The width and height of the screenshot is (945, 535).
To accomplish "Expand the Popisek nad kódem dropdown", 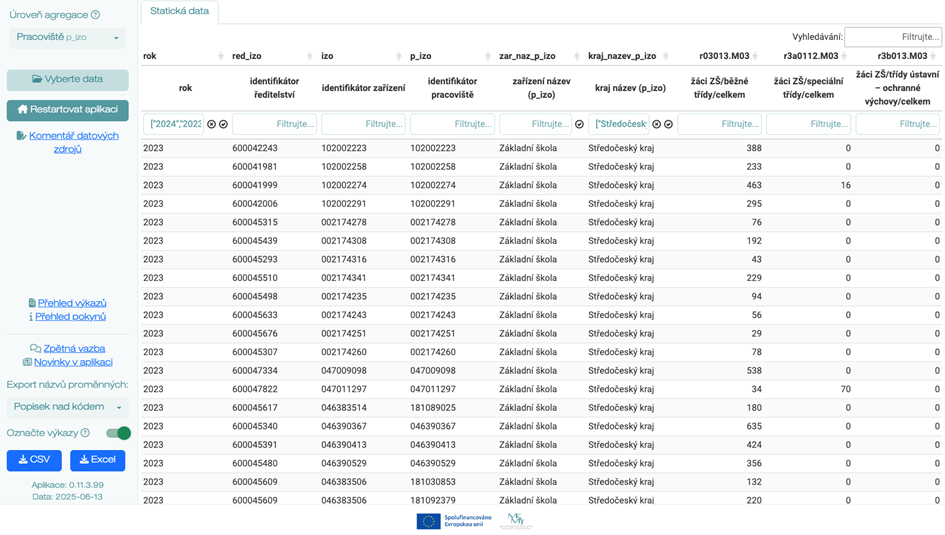I will [x=67, y=407].
